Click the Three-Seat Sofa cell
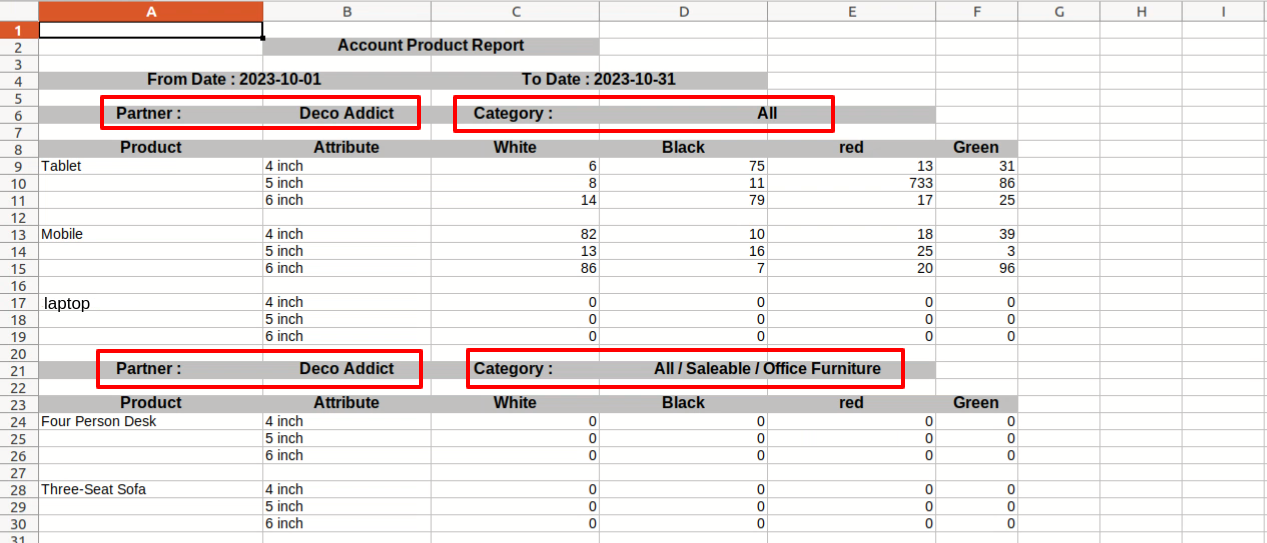 pos(151,489)
